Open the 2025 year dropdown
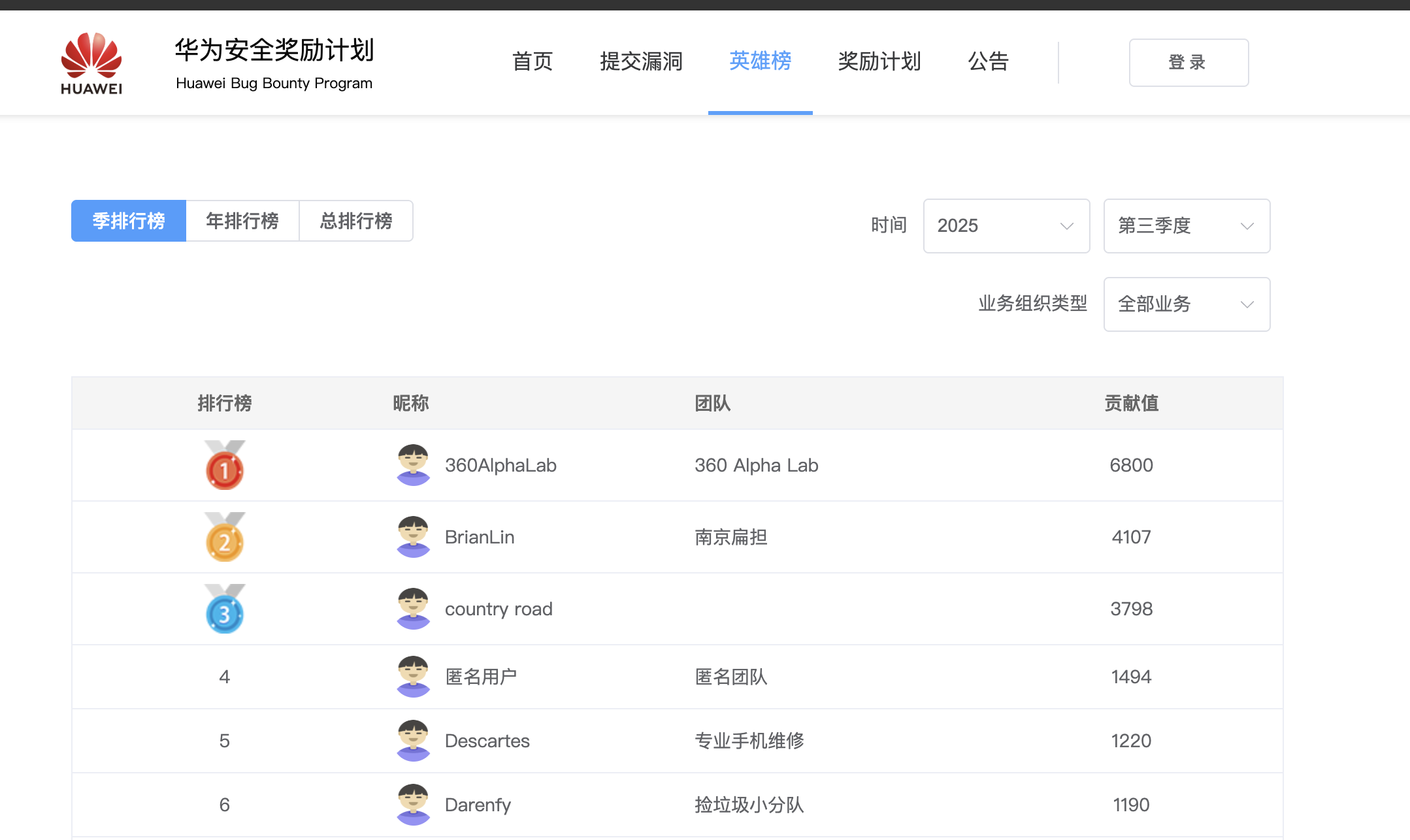Viewport: 1410px width, 840px height. tap(1006, 226)
